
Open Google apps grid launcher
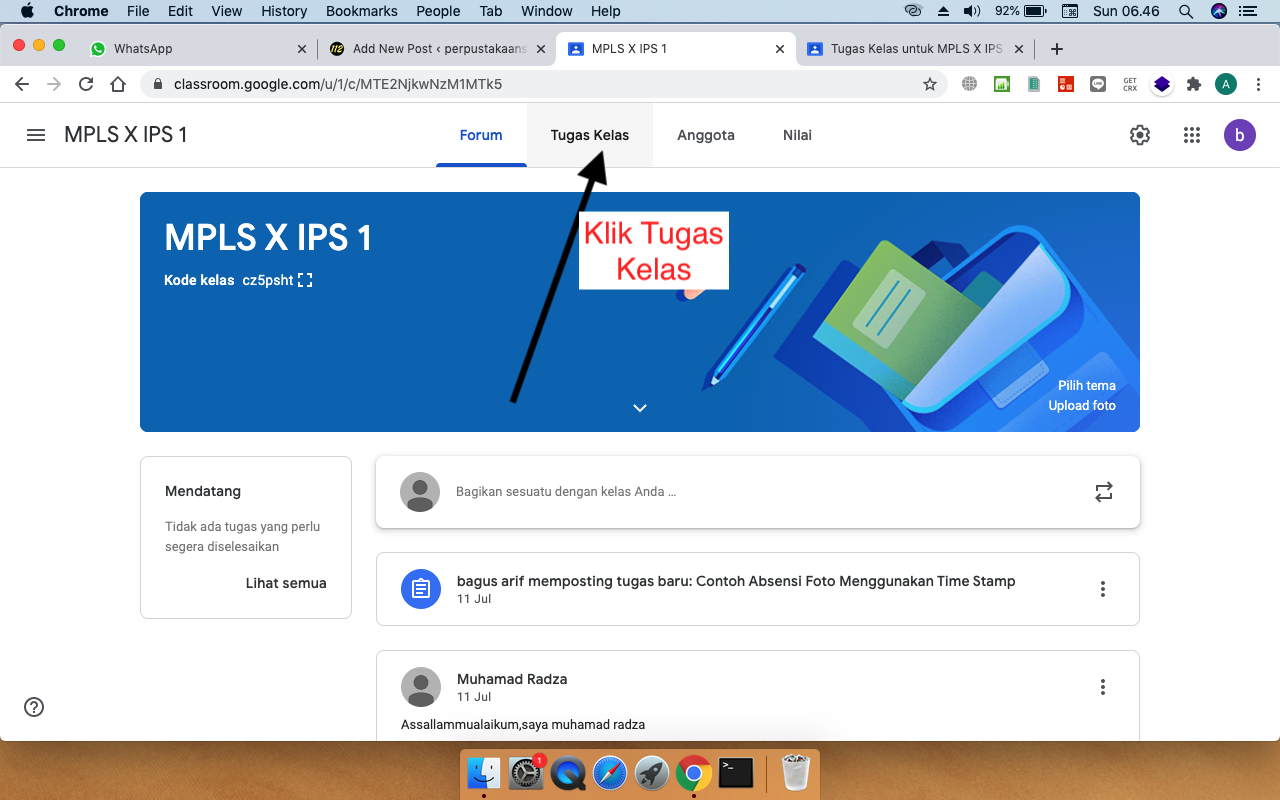point(1191,135)
